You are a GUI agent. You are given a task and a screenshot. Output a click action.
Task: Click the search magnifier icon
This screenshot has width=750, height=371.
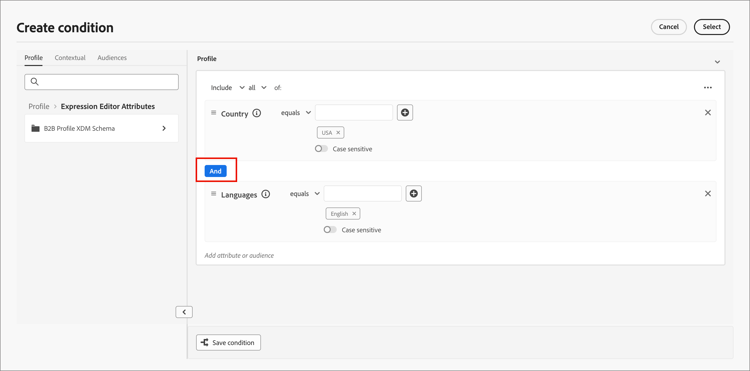(34, 82)
